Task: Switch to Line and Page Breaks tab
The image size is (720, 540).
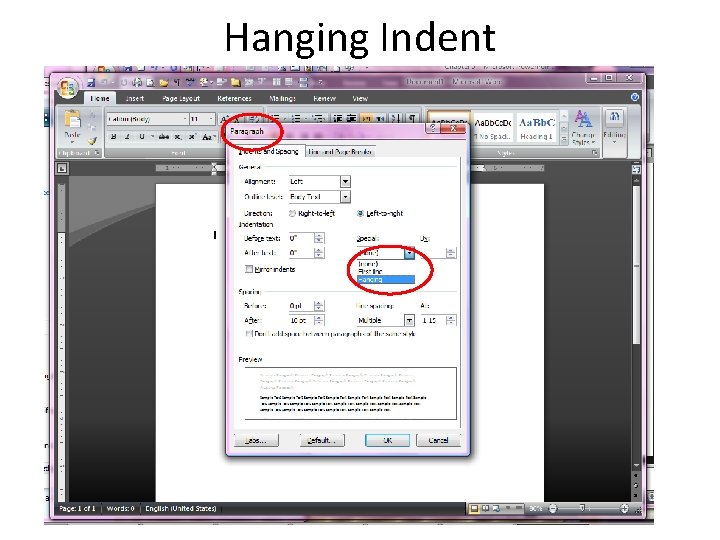Action: coord(340,152)
